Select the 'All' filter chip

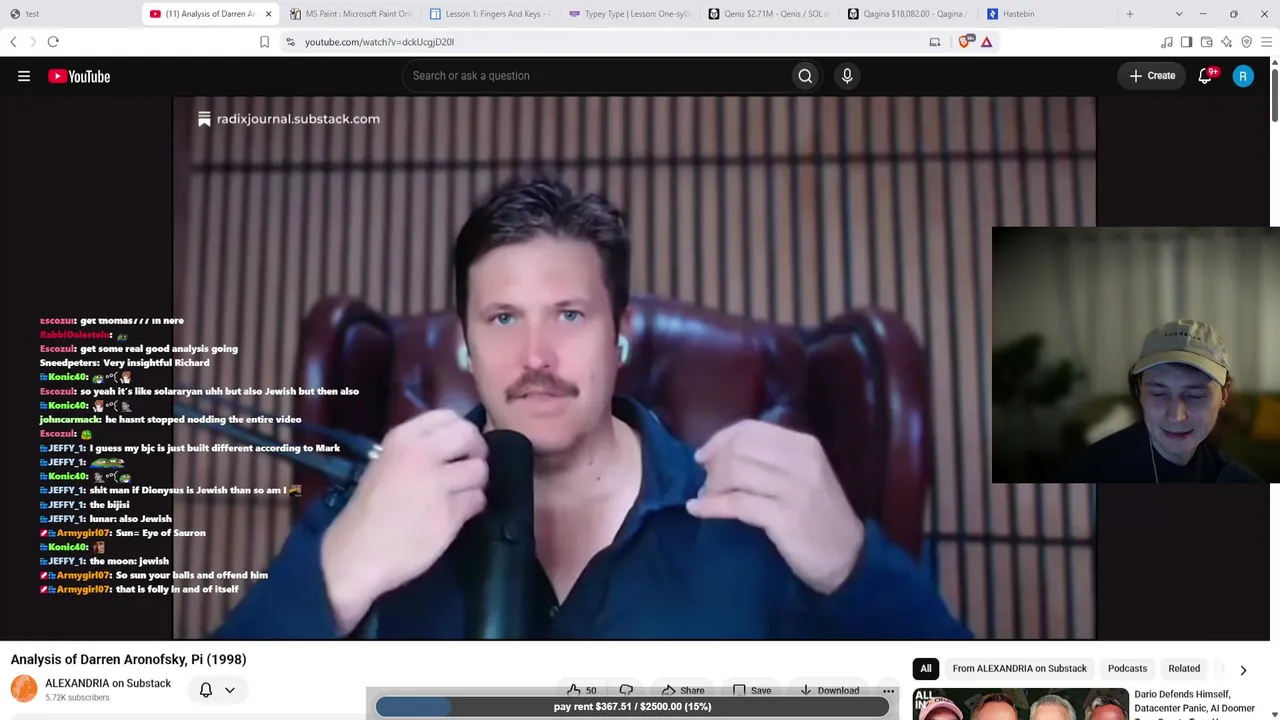tap(926, 668)
